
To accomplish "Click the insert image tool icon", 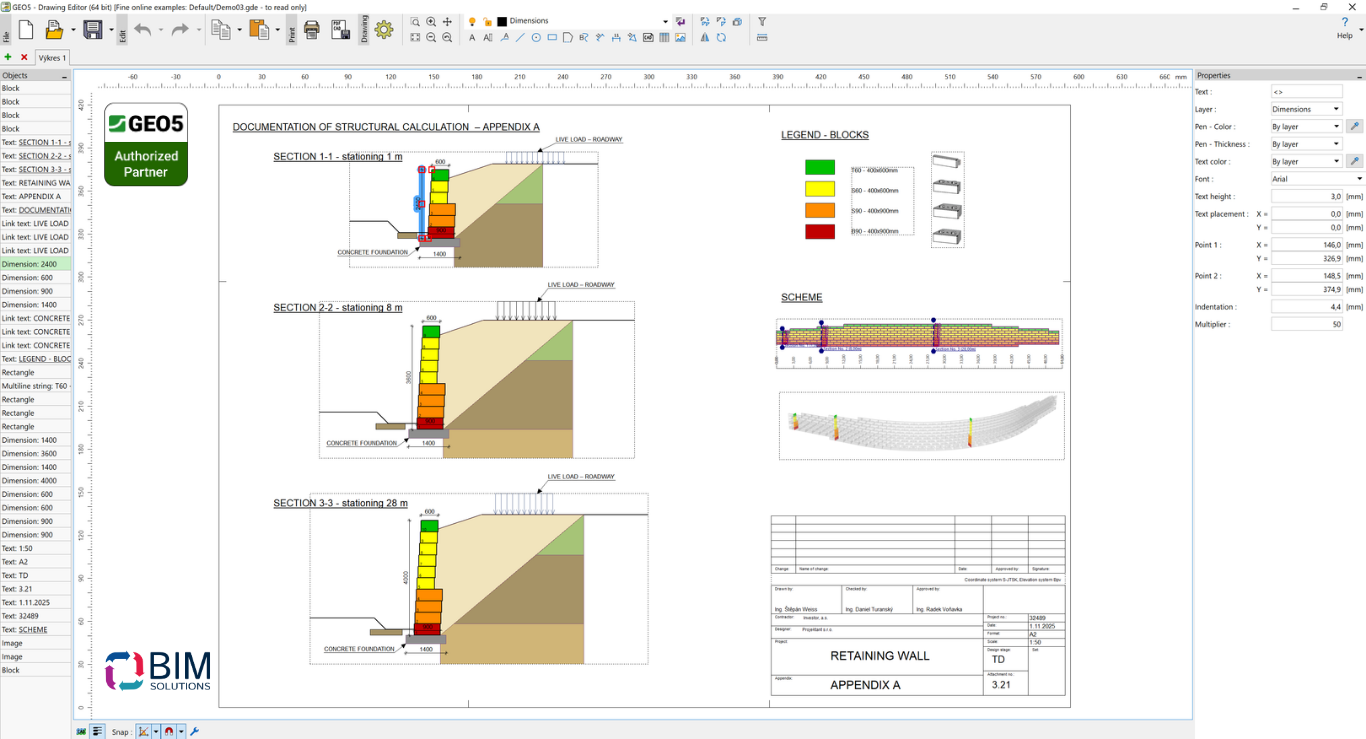I will click(x=680, y=38).
